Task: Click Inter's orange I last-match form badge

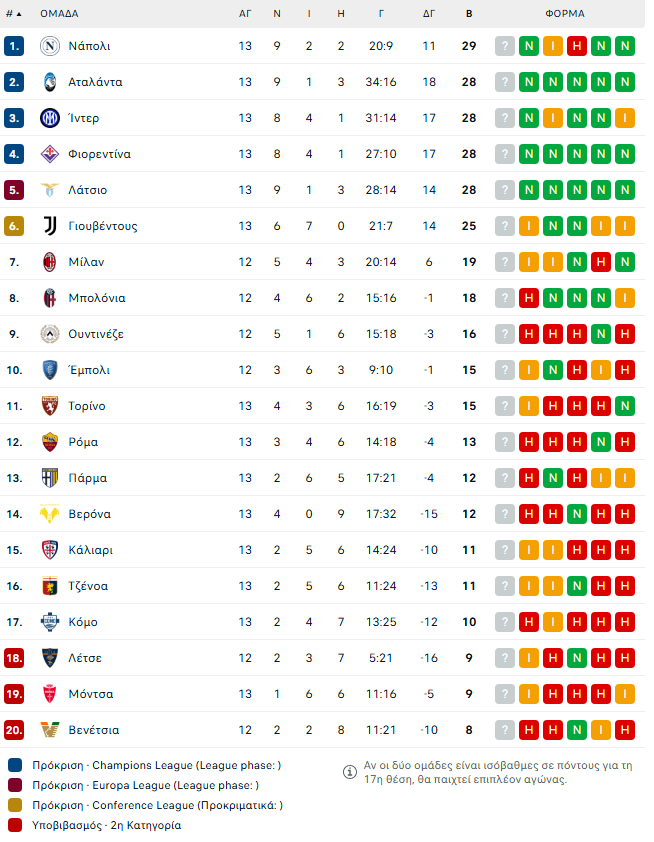Action: (x=625, y=118)
